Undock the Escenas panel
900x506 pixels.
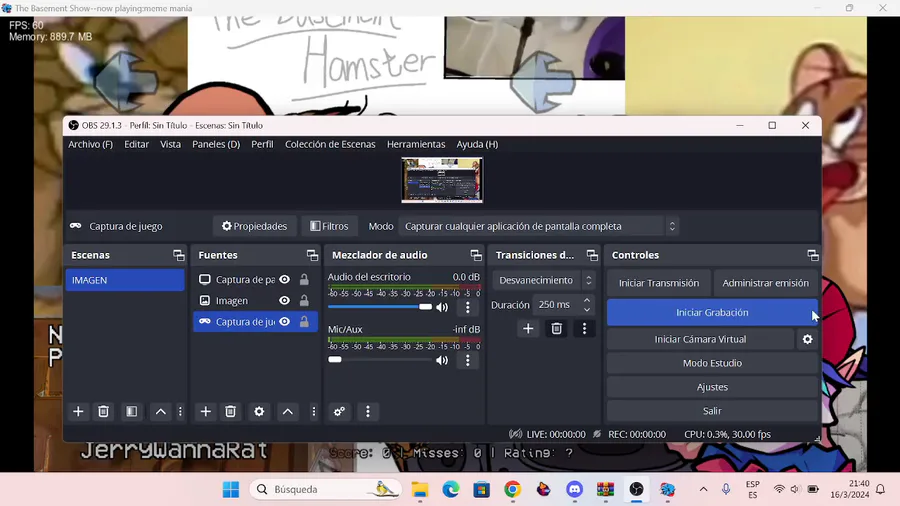179,255
